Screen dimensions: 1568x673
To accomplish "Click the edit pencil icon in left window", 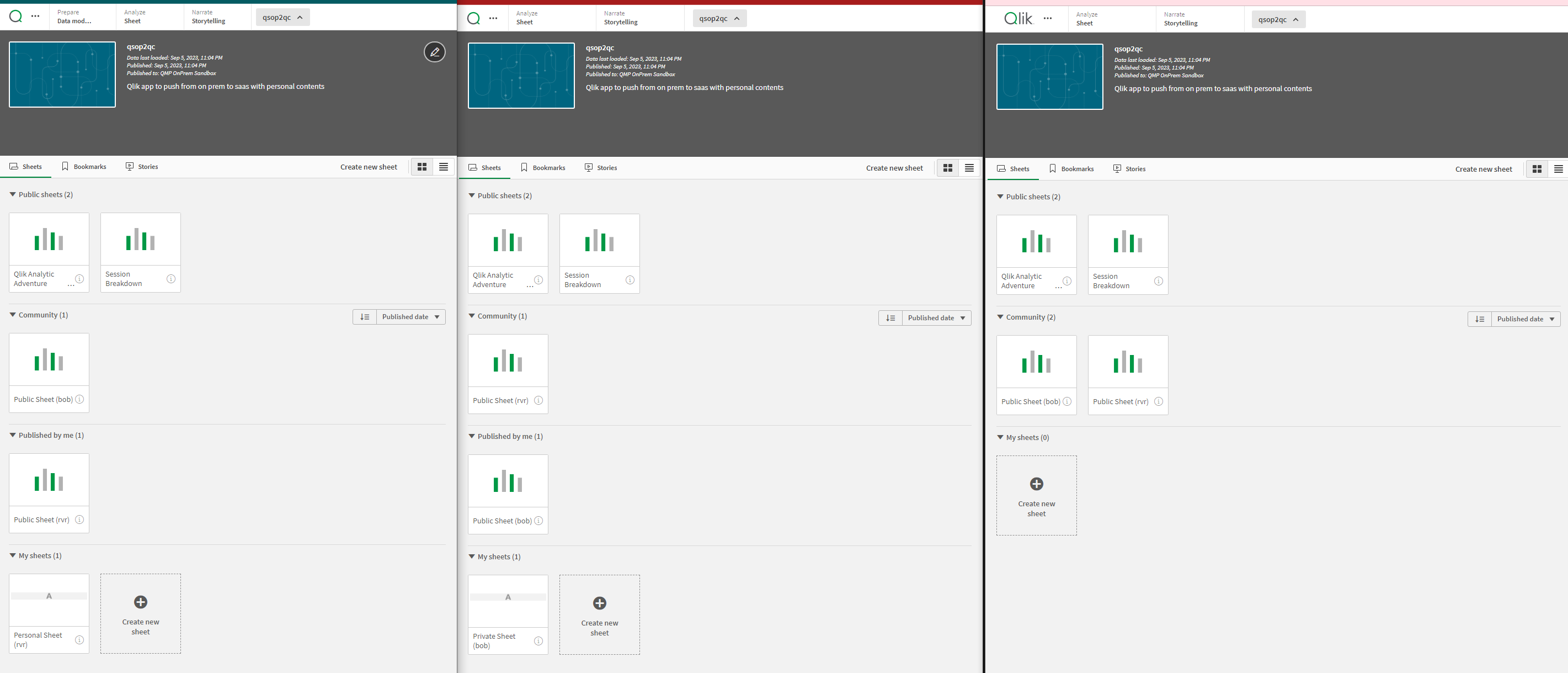I will point(435,52).
